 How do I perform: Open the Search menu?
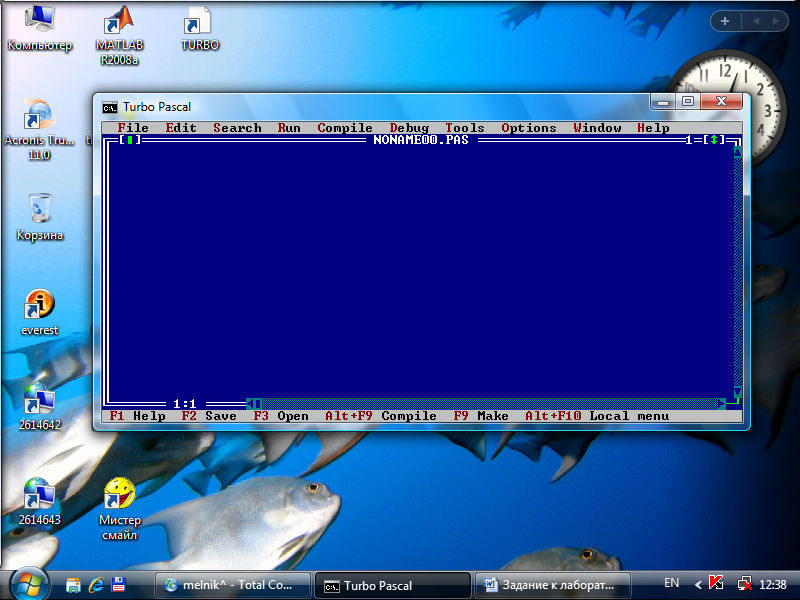[237, 128]
